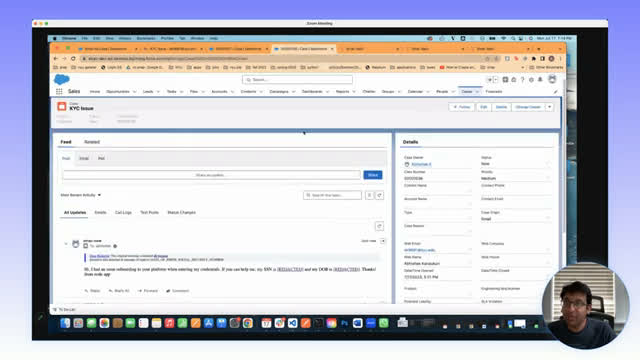
Task: Click the Share an update text box
Action: 211,175
